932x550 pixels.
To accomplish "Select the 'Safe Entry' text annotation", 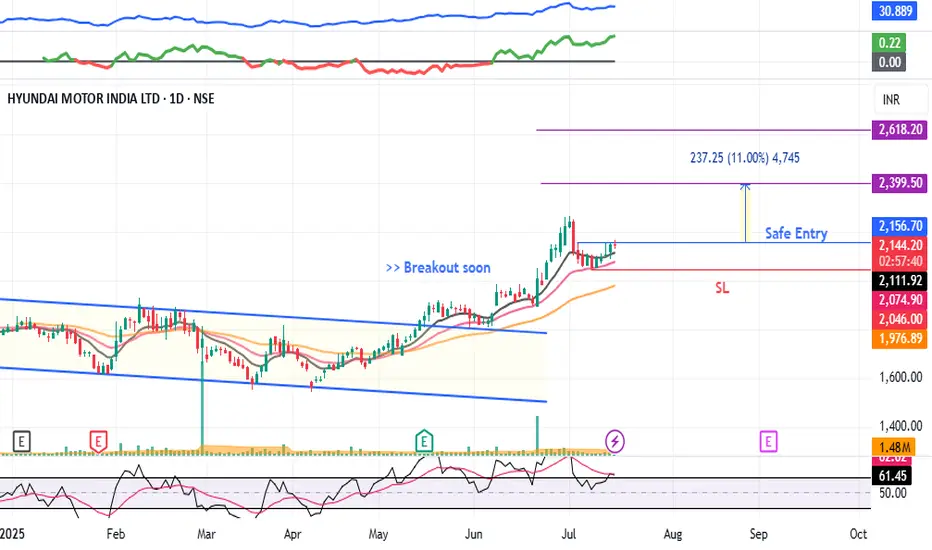I will [796, 233].
